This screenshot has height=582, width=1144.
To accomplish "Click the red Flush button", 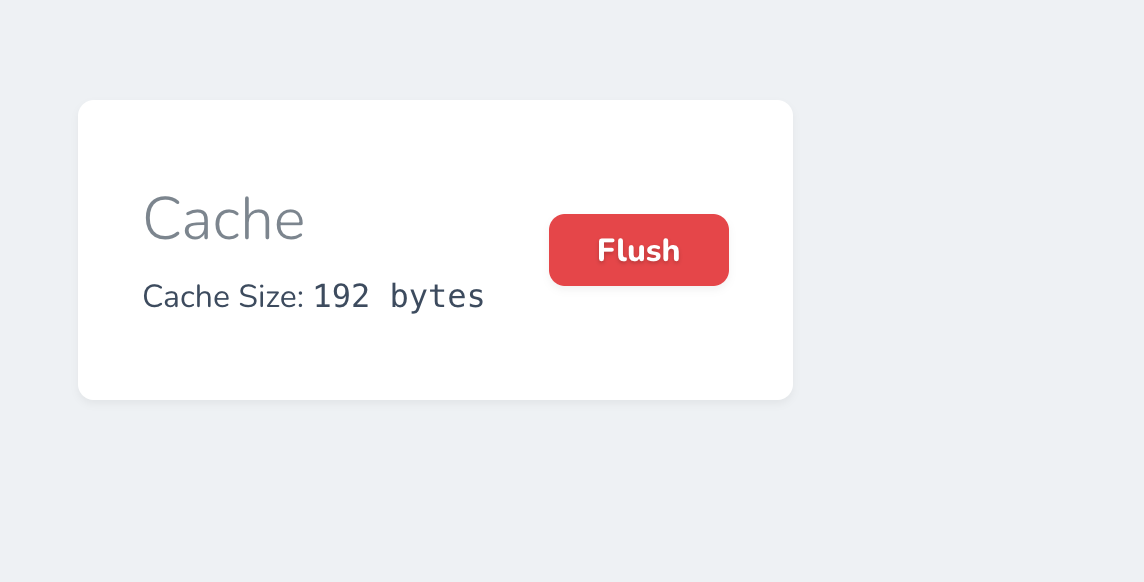I will (638, 250).
